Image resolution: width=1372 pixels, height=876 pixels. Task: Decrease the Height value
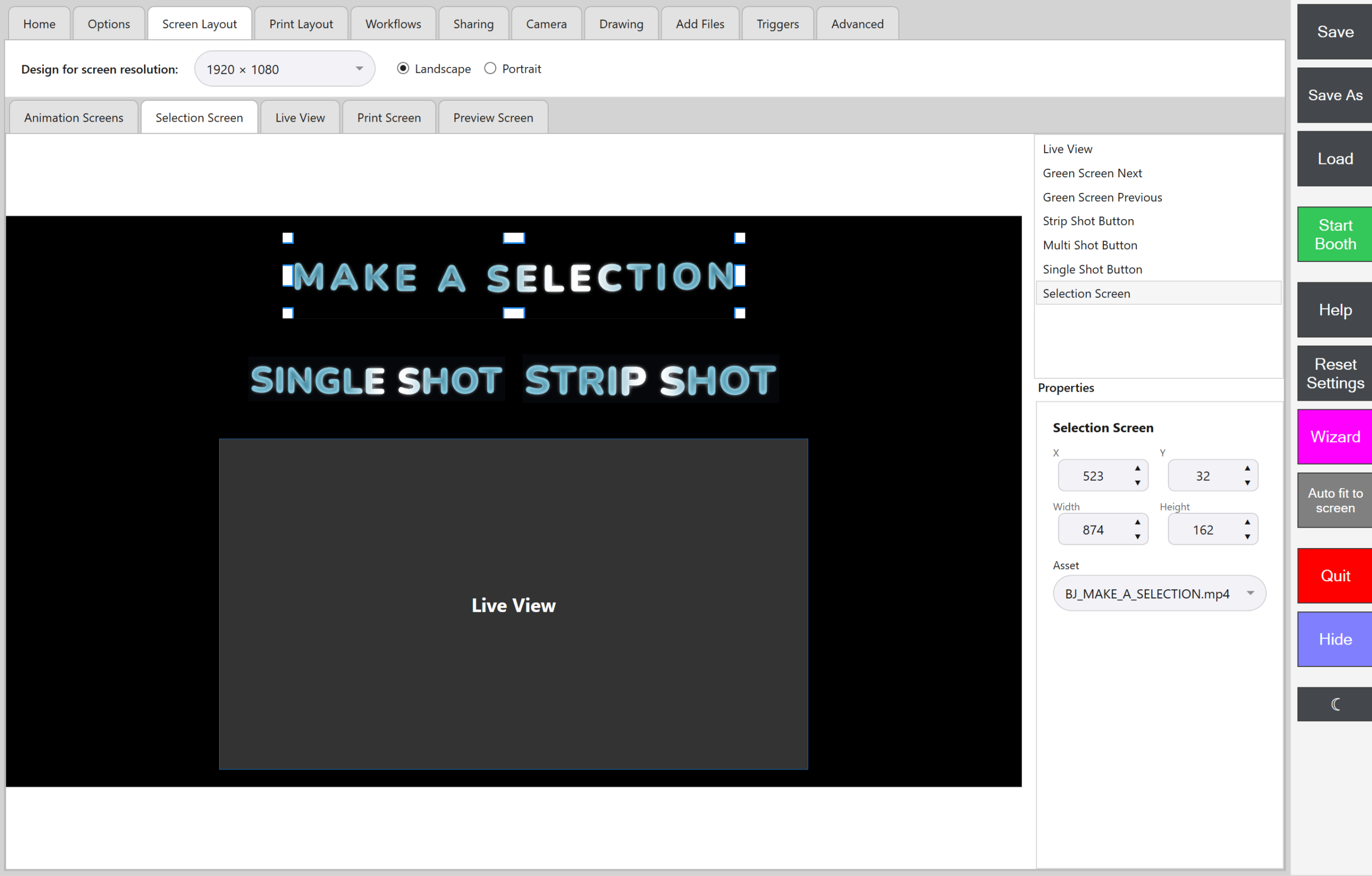[1247, 537]
